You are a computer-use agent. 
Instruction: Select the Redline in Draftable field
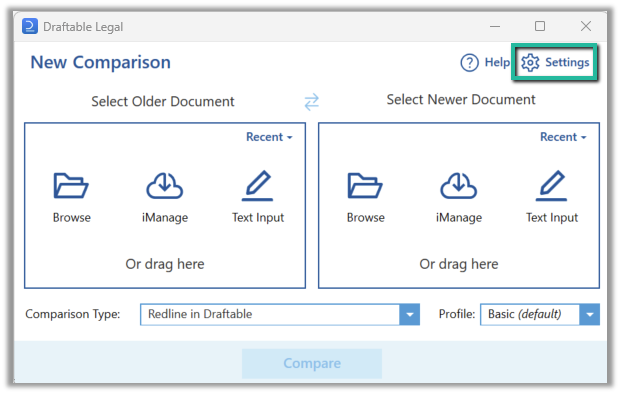tap(270, 314)
